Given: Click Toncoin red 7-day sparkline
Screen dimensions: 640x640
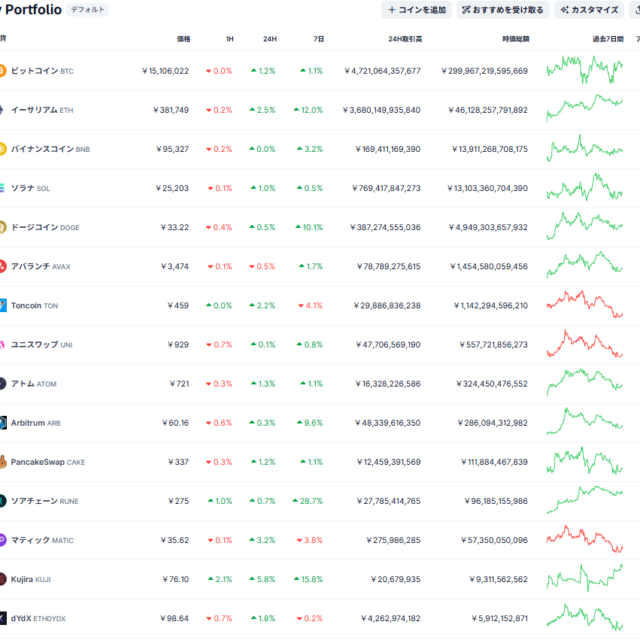Looking at the screenshot, I should pos(584,304).
